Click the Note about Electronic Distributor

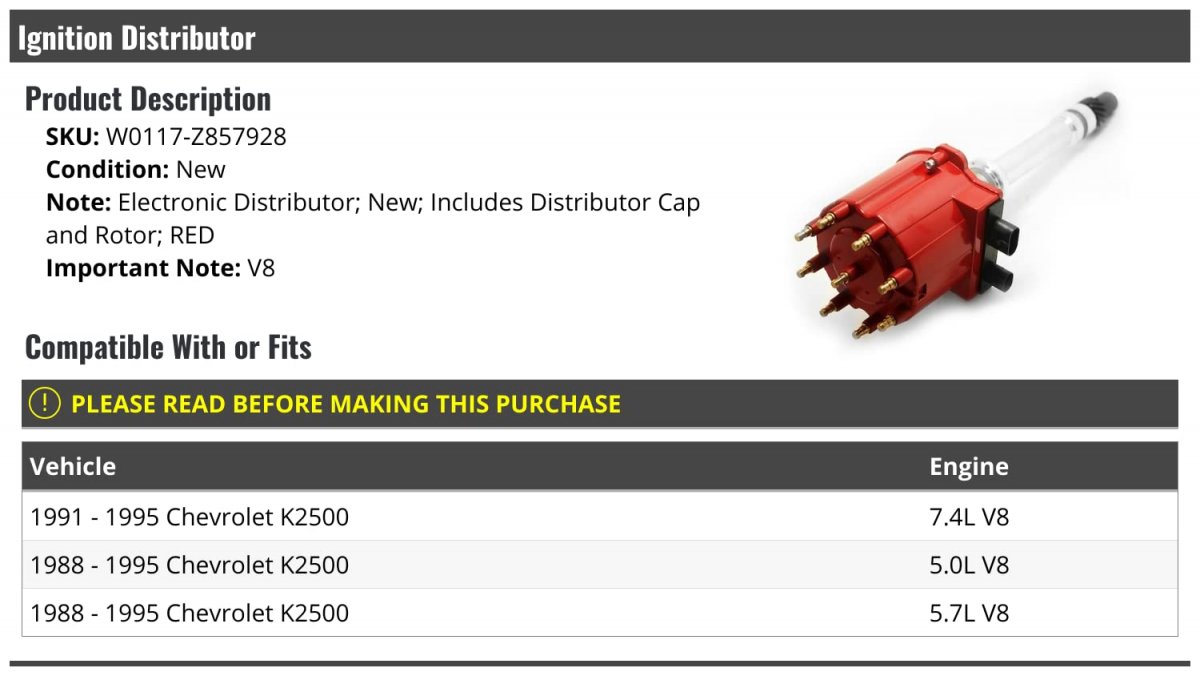coord(373,219)
